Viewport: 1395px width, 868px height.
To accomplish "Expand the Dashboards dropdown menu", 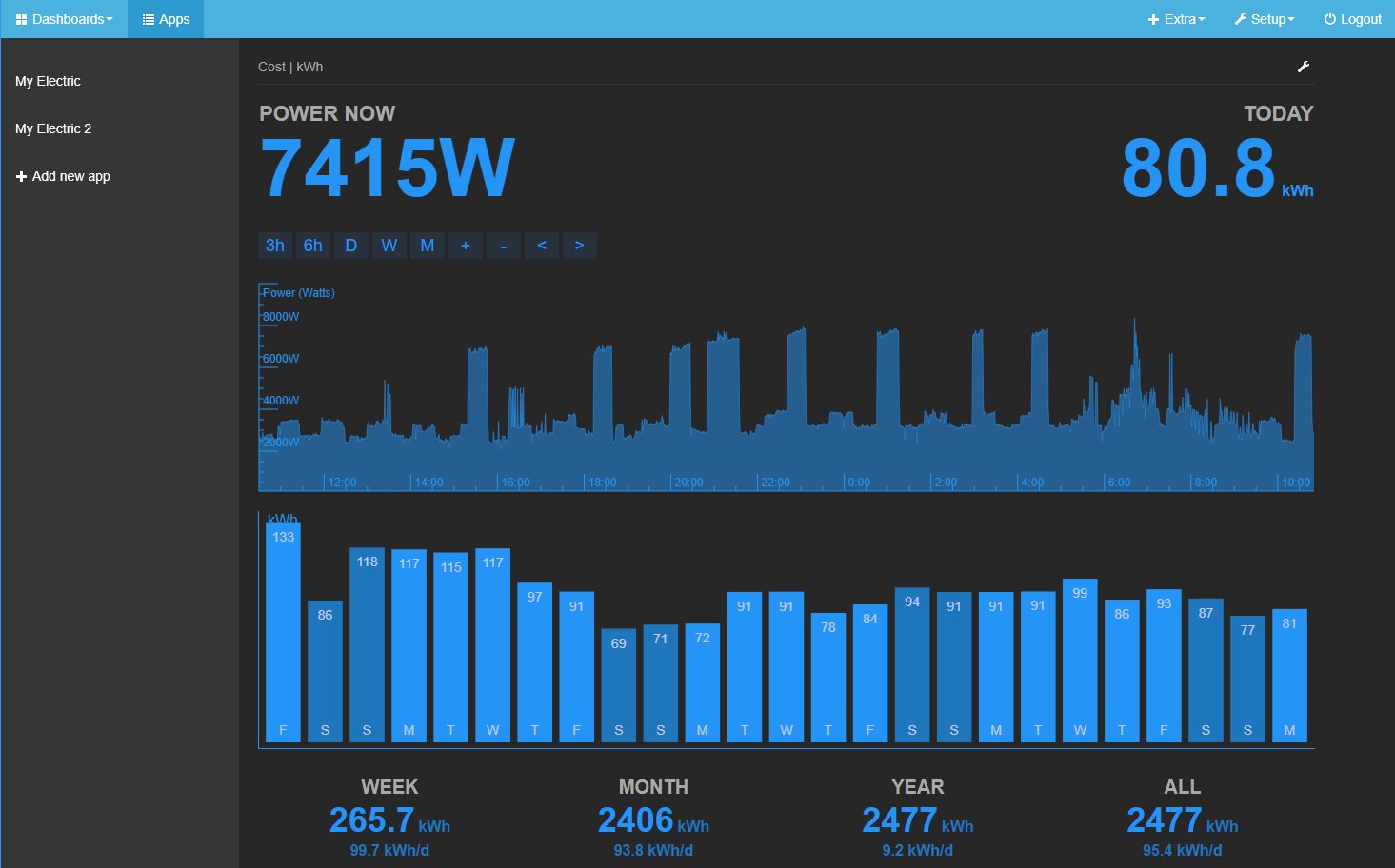I will coord(64,19).
